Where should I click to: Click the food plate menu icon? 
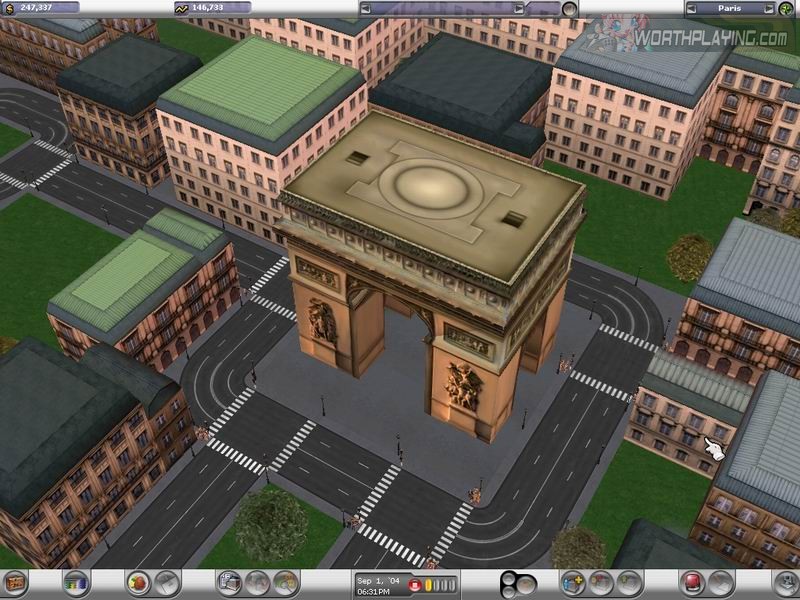(x=138, y=581)
